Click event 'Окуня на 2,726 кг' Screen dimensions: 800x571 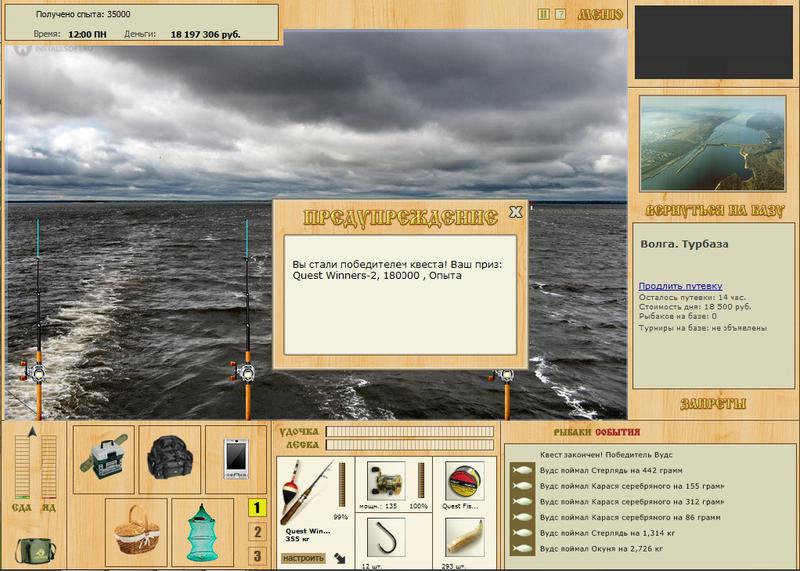coord(601,549)
